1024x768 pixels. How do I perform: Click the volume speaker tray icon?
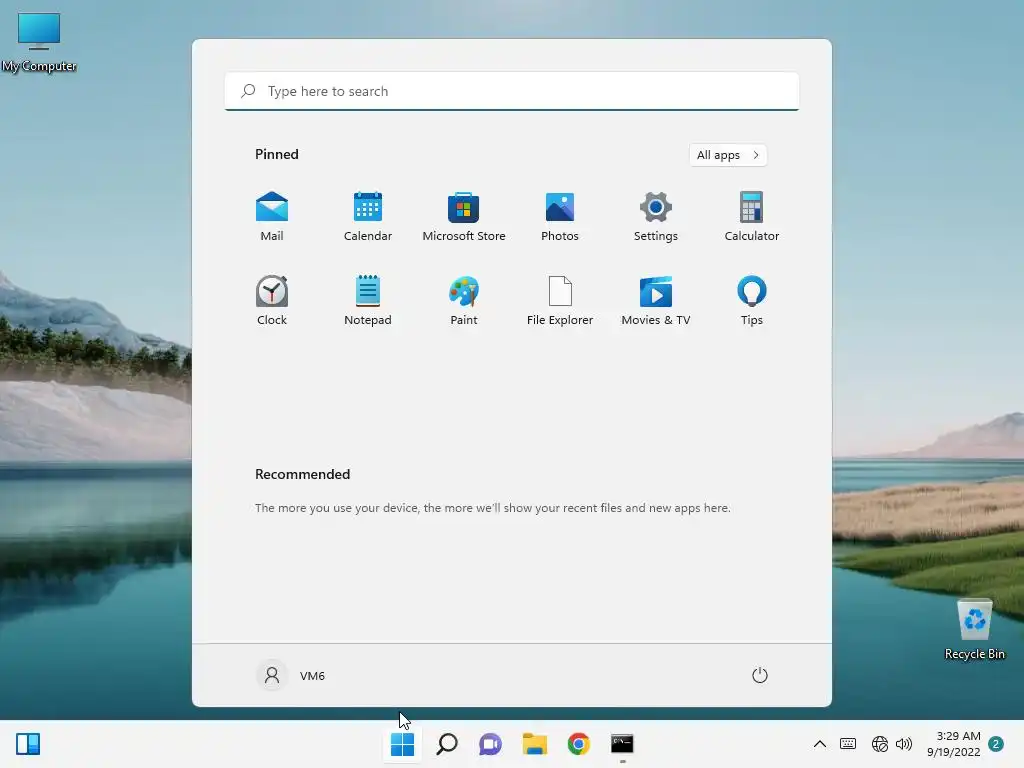point(904,744)
